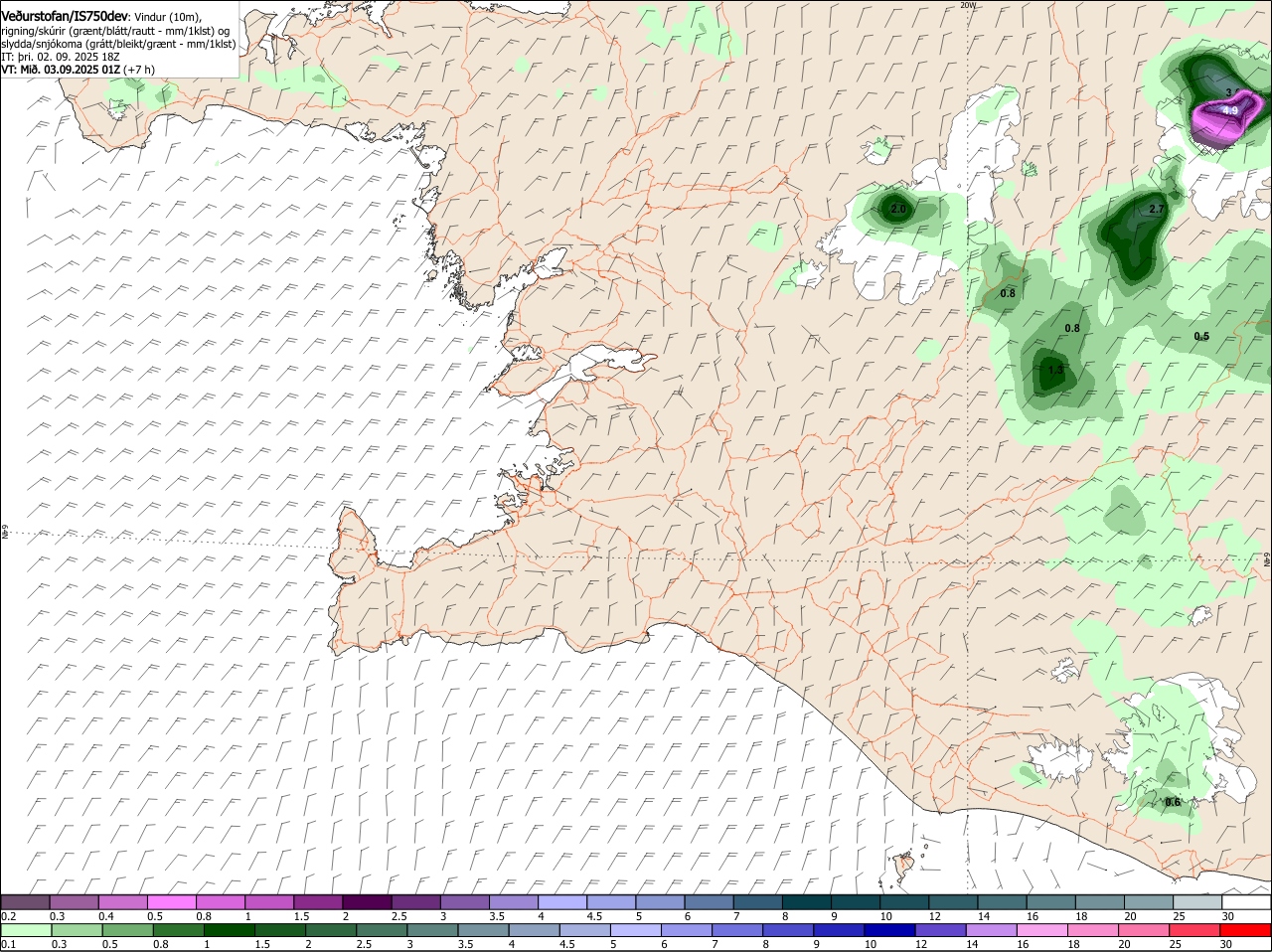Click the Veðurstofan/IS750dev map title

[66, 16]
